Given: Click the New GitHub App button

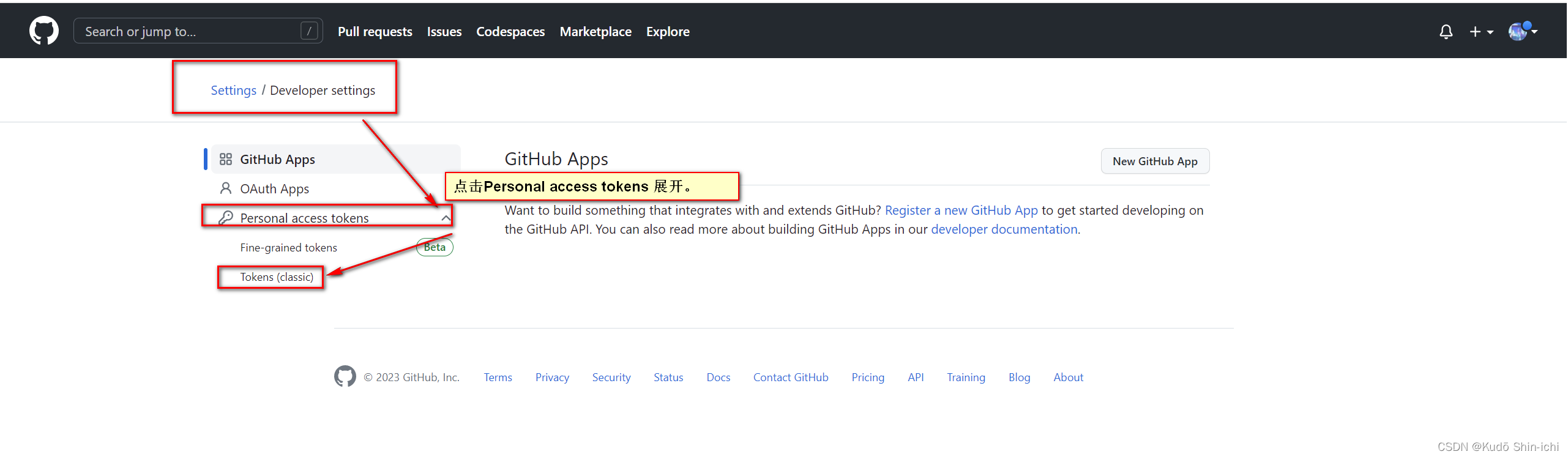Looking at the screenshot, I should coord(1155,161).
